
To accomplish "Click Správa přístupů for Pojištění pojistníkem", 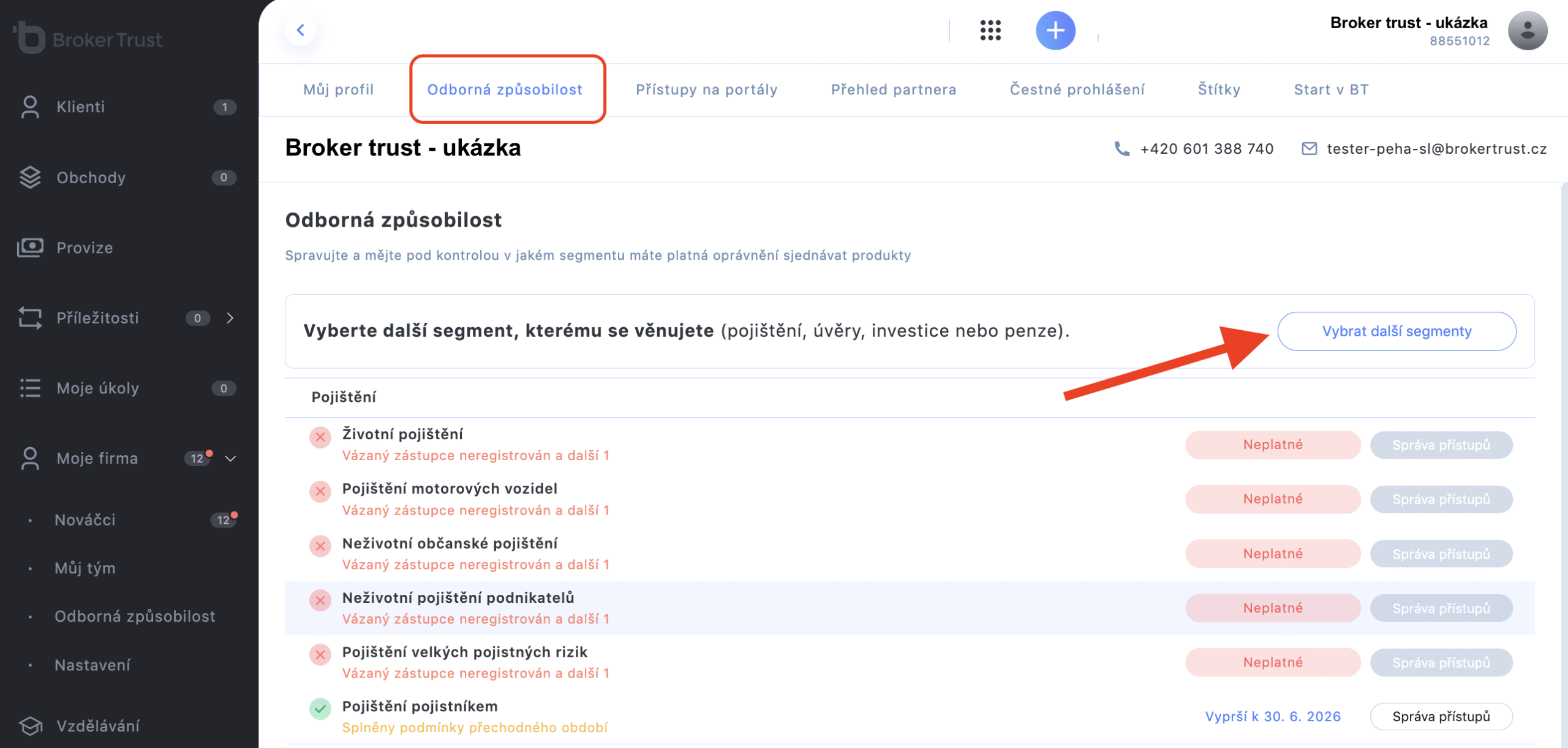I will (x=1441, y=717).
